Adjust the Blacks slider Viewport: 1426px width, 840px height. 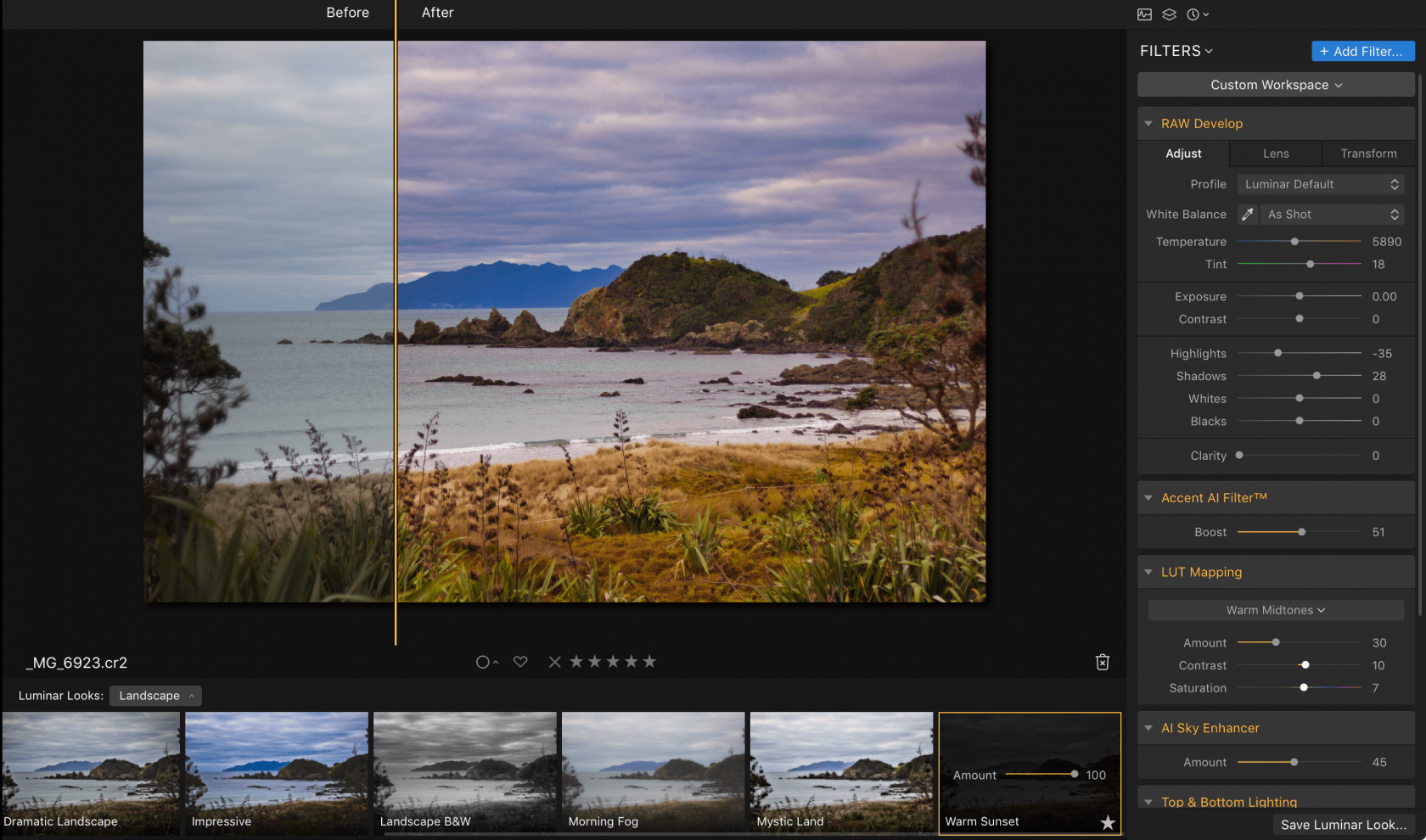1300,421
